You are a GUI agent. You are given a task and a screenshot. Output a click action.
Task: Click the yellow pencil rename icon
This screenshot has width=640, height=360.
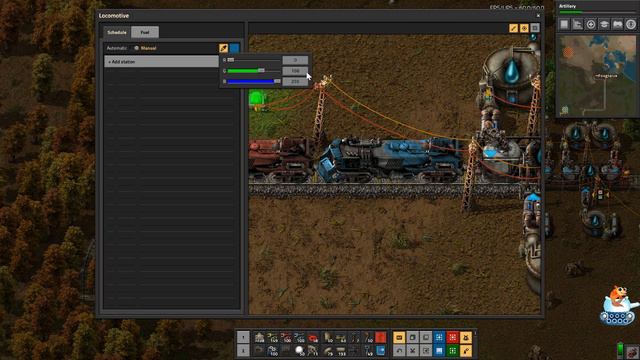coord(513,28)
